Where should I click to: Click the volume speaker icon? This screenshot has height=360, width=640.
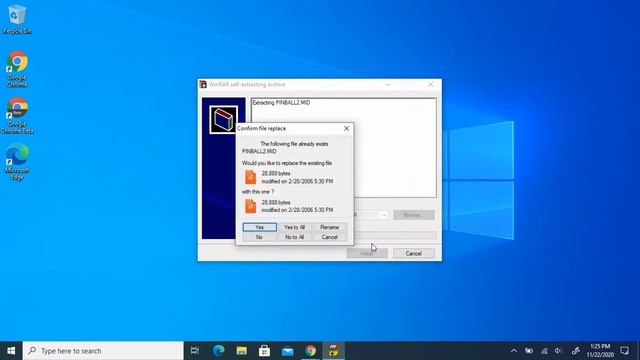point(558,351)
